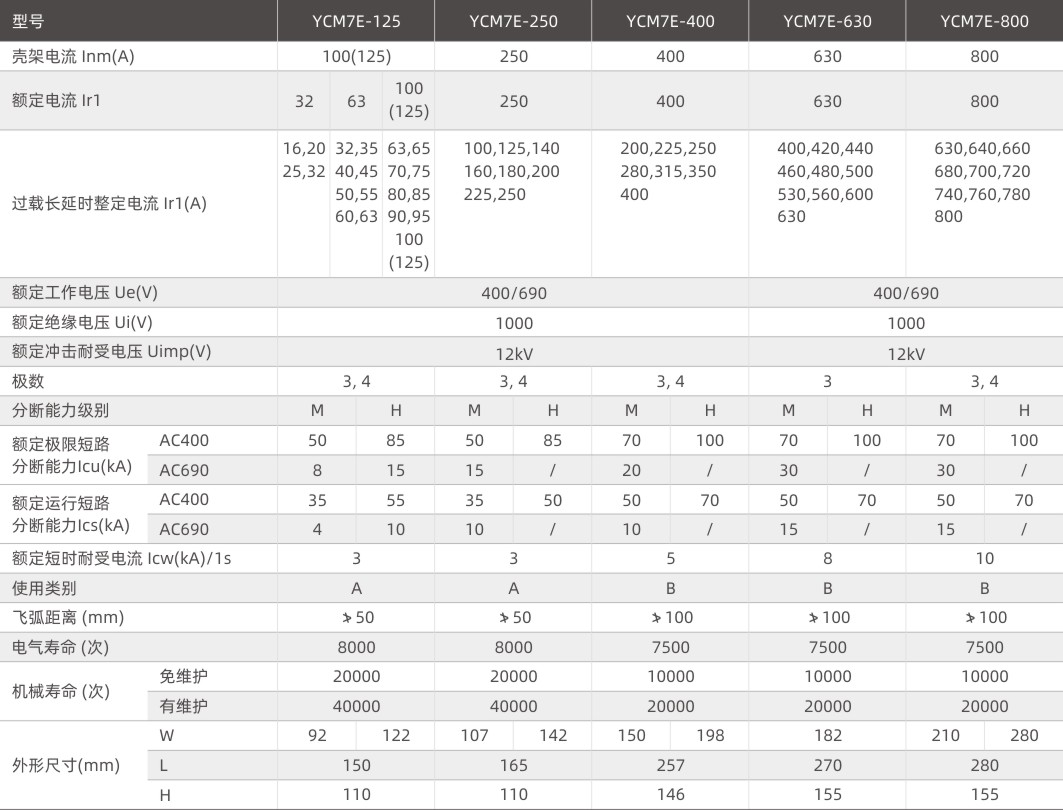Click the 7500 electrical life under YCM7E-630
1063x810 pixels.
827,647
